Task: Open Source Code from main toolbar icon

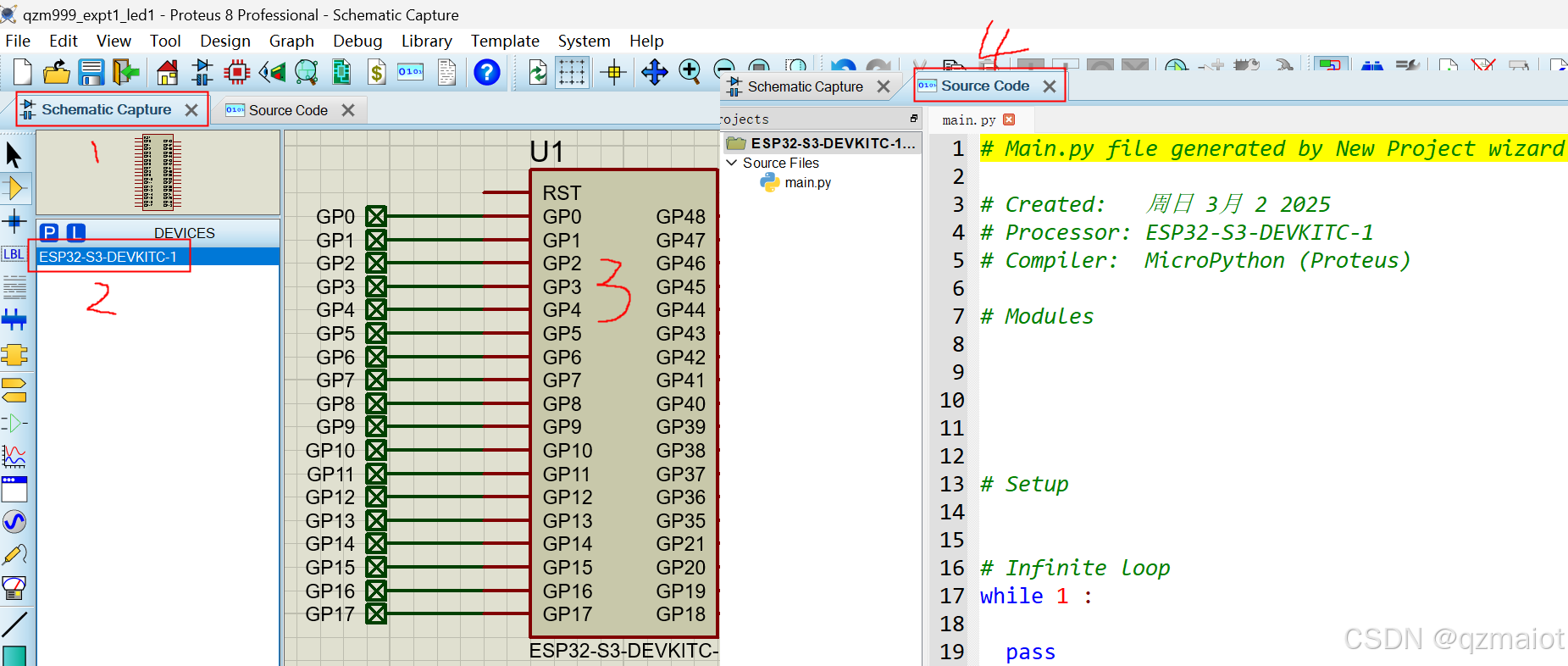Action: point(411,72)
